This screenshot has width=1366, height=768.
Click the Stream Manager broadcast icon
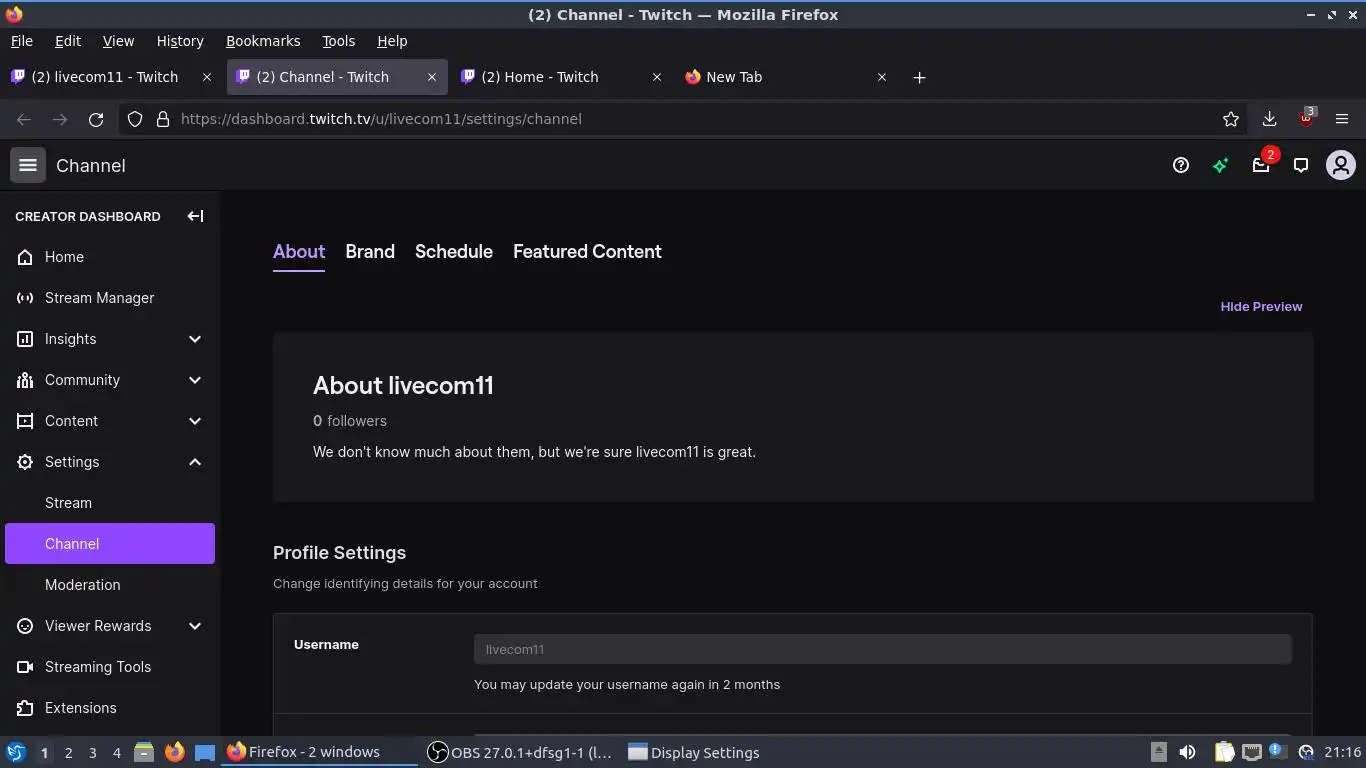[25, 298]
